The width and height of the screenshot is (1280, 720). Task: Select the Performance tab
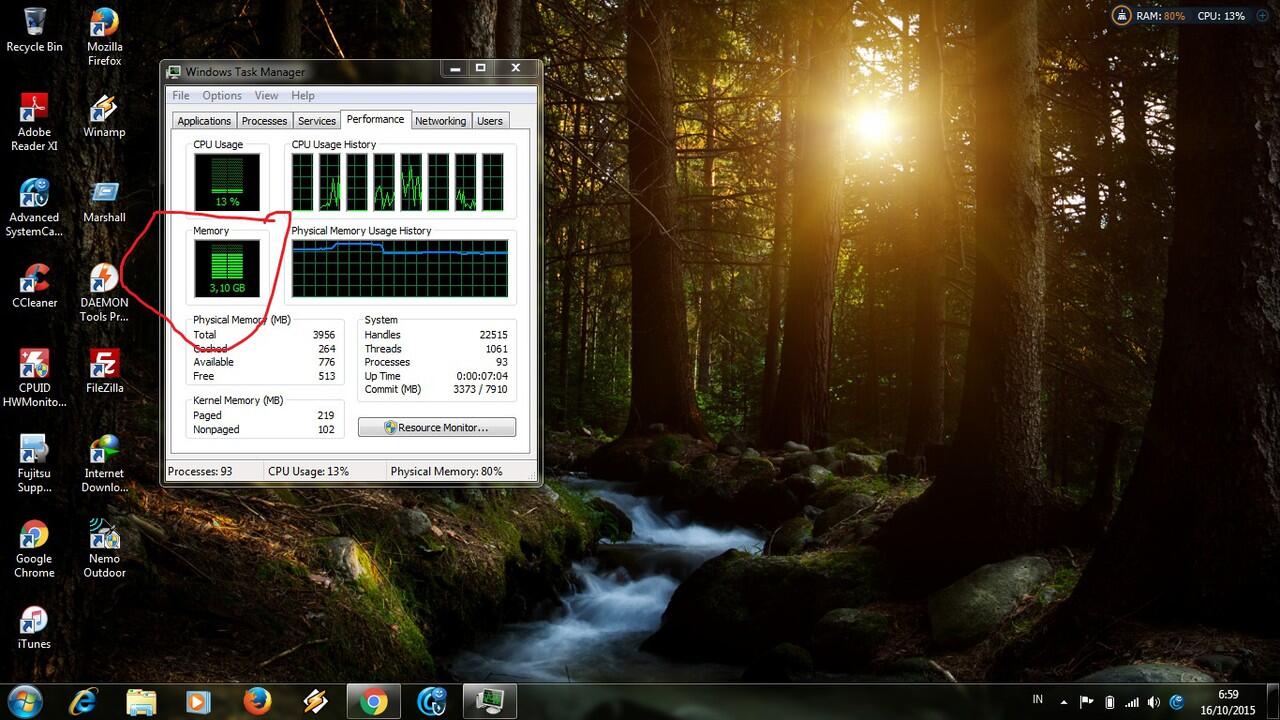tap(376, 119)
